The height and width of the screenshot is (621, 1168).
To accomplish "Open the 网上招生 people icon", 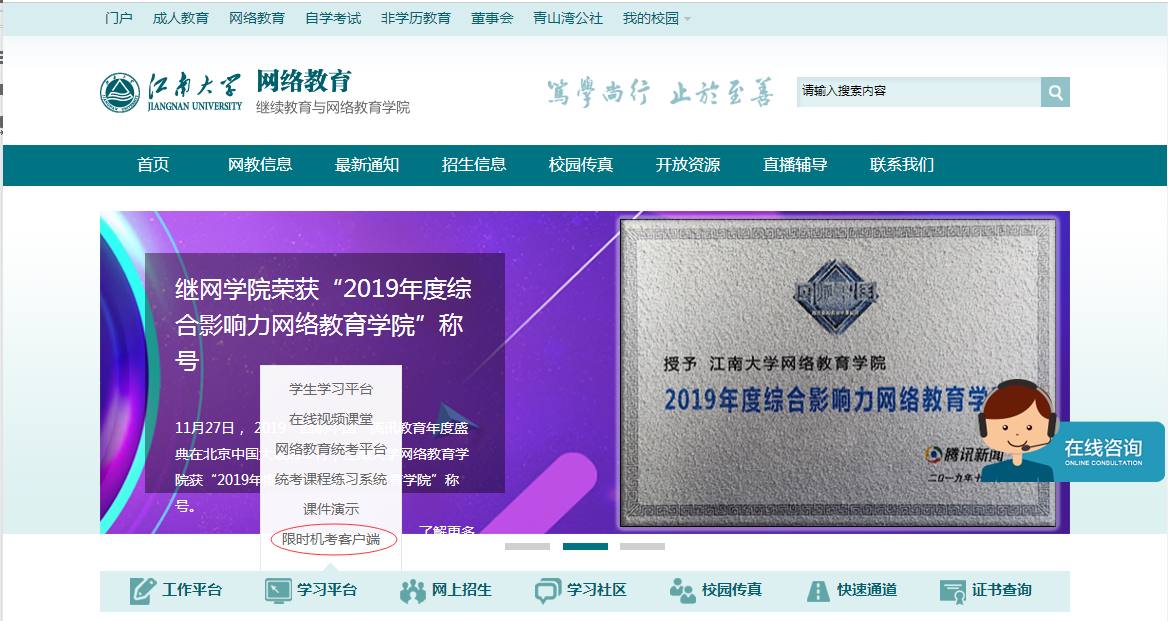I will tap(412, 590).
